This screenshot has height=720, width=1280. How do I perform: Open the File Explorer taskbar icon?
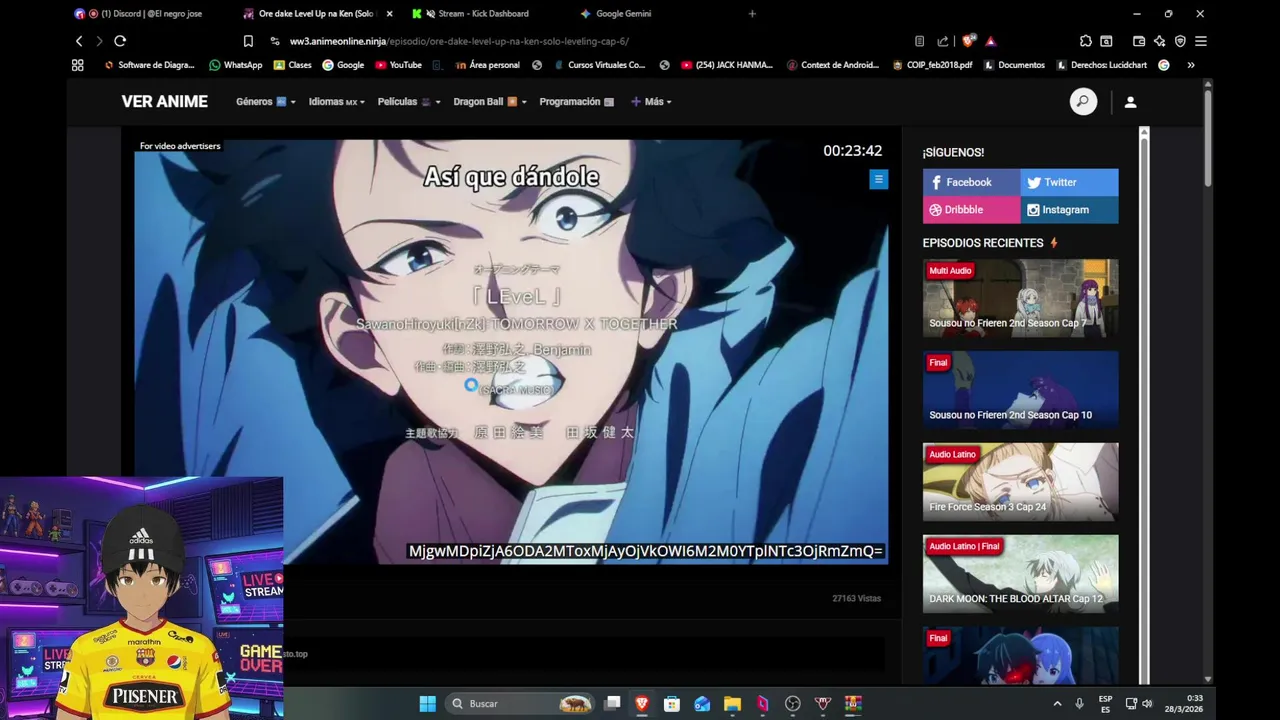click(x=732, y=703)
